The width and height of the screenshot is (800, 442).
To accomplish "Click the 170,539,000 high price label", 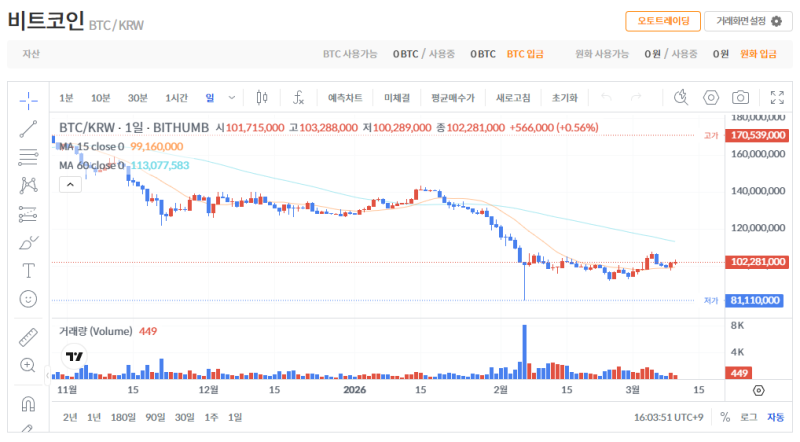I will pyautogui.click(x=757, y=135).
